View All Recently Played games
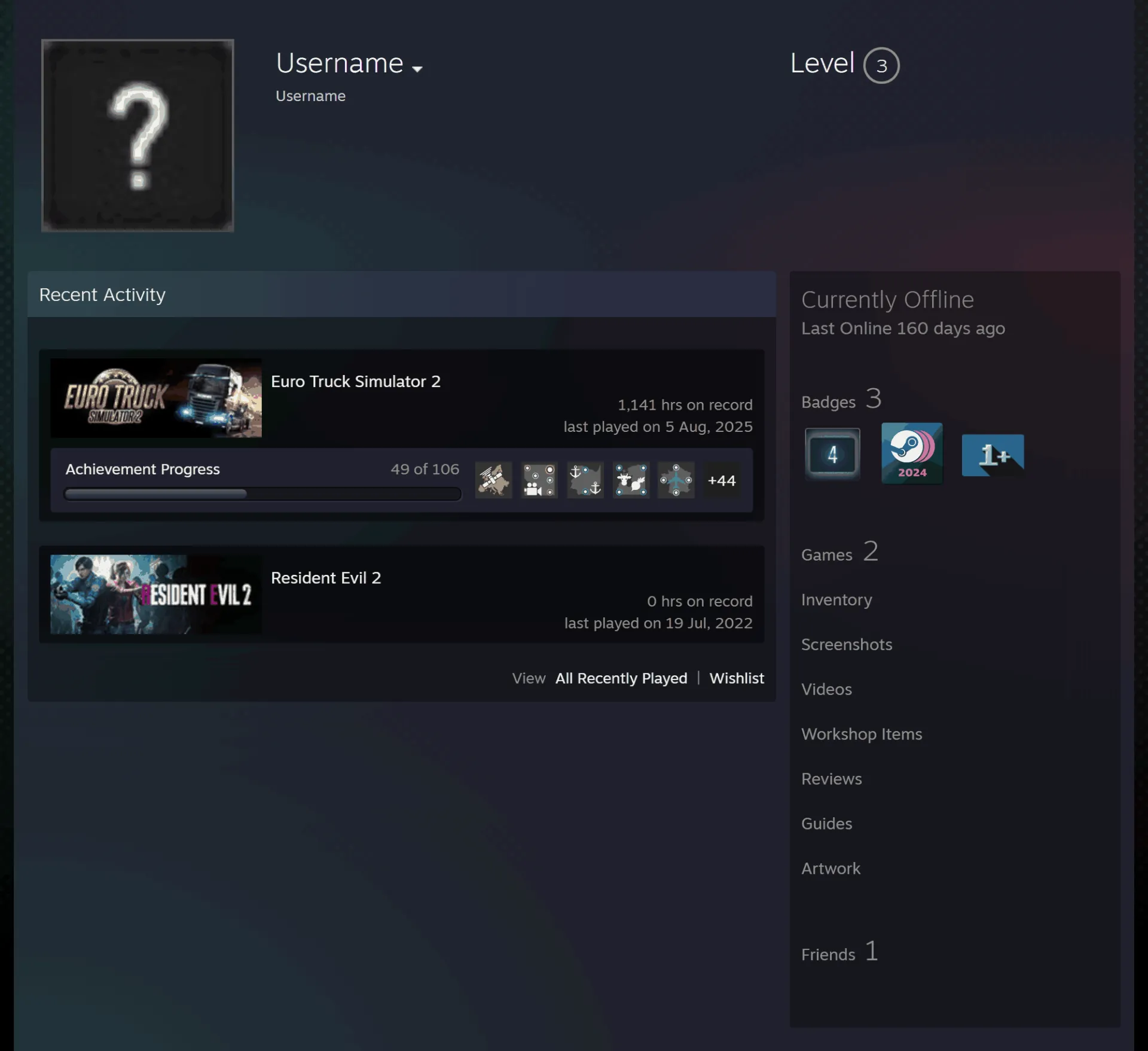 [x=621, y=678]
